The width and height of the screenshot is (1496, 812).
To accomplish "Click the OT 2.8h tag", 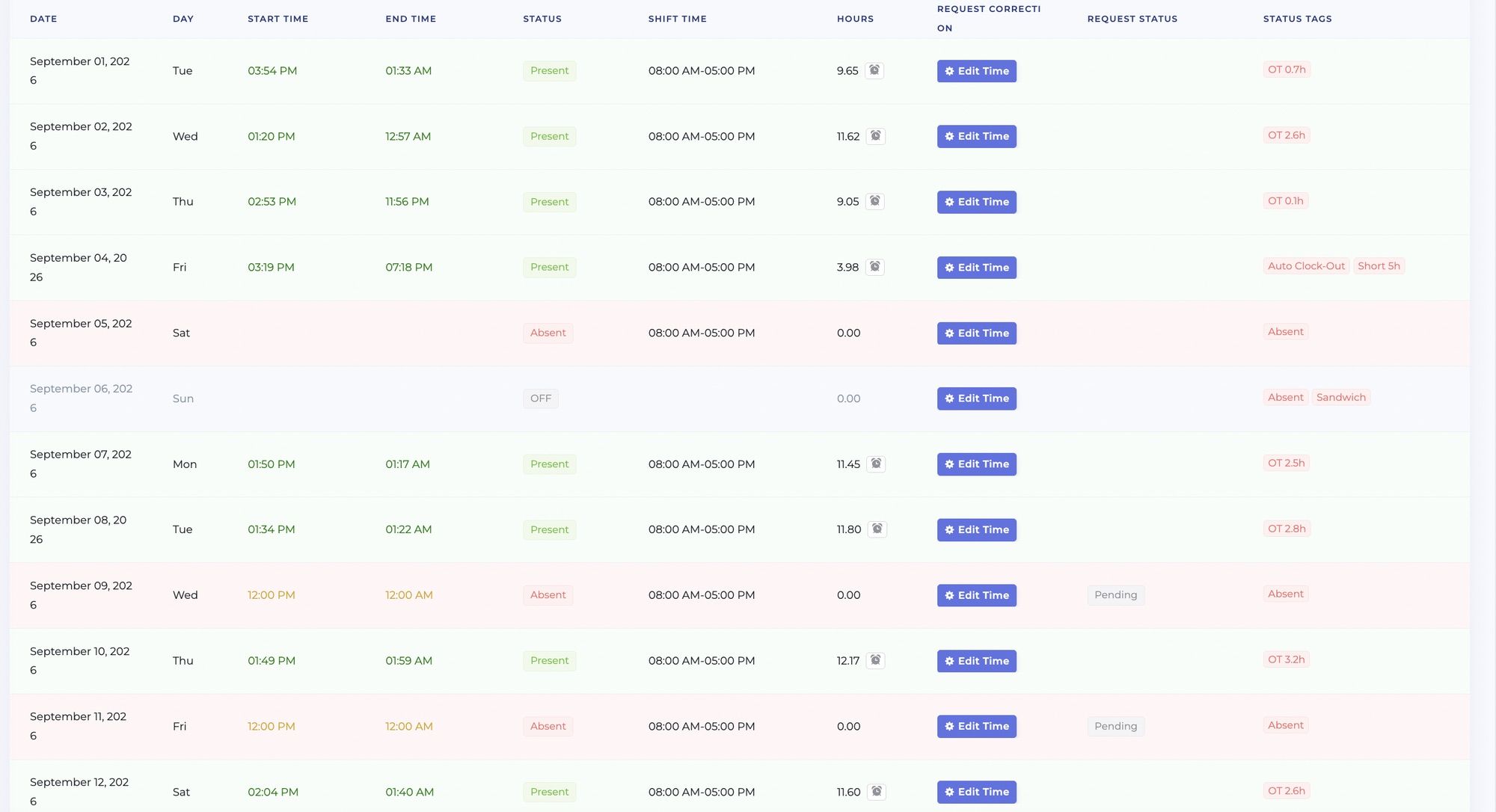I will coord(1287,529).
